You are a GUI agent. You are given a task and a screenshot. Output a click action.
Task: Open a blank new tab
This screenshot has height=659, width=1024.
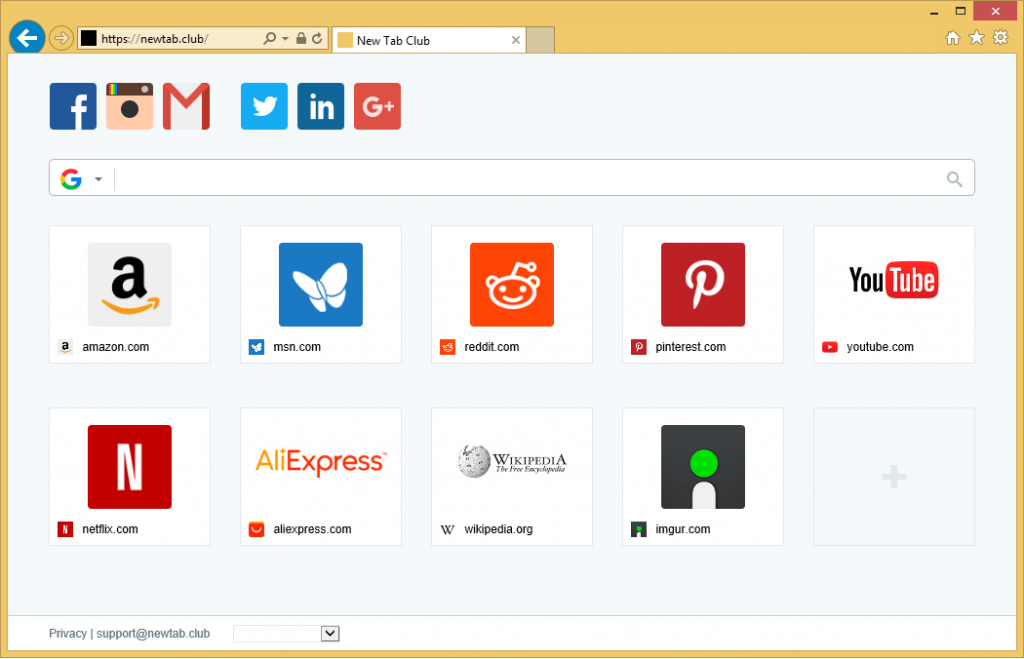[540, 40]
